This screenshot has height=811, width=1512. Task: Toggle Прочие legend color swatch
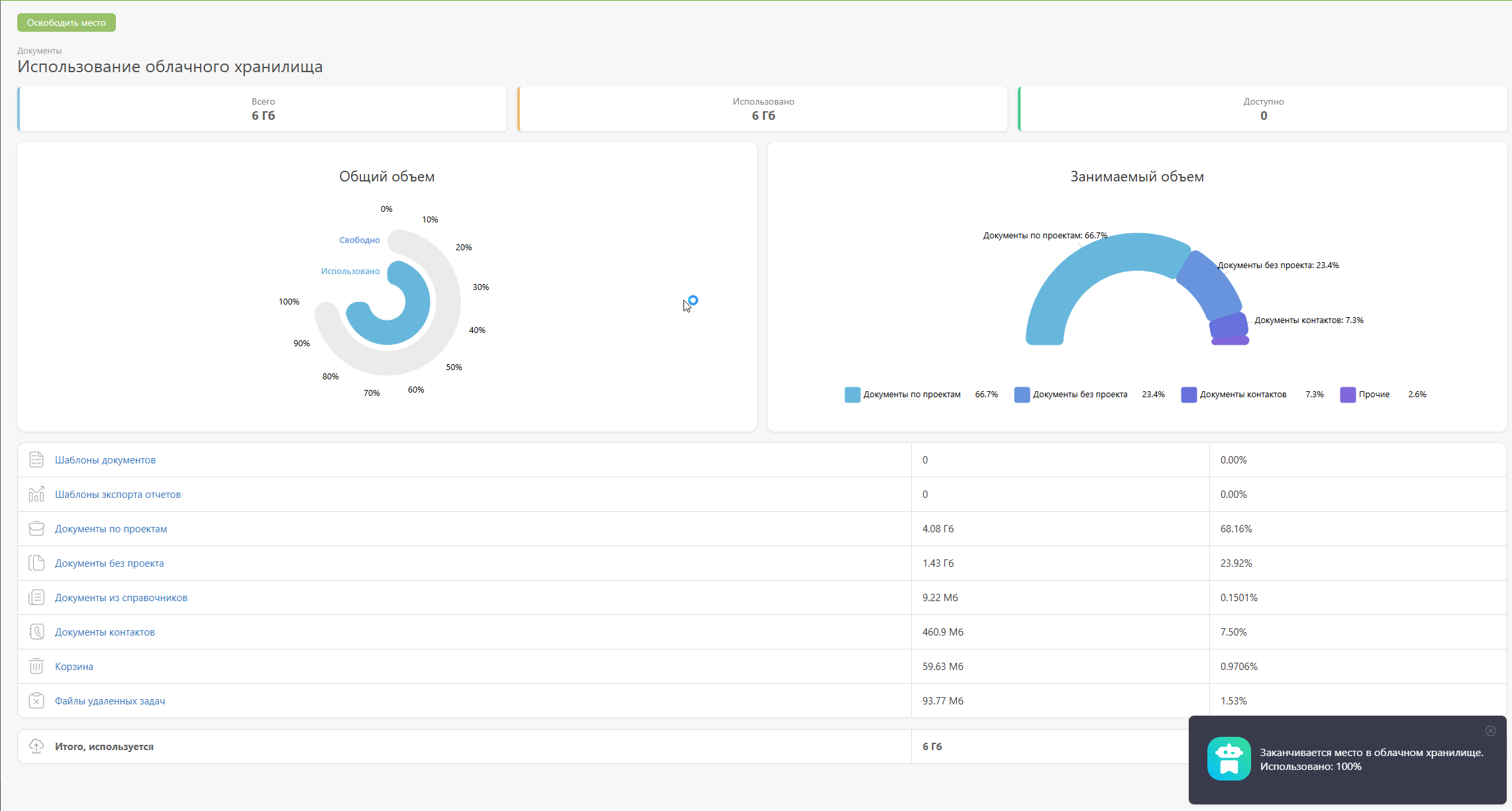[1348, 395]
